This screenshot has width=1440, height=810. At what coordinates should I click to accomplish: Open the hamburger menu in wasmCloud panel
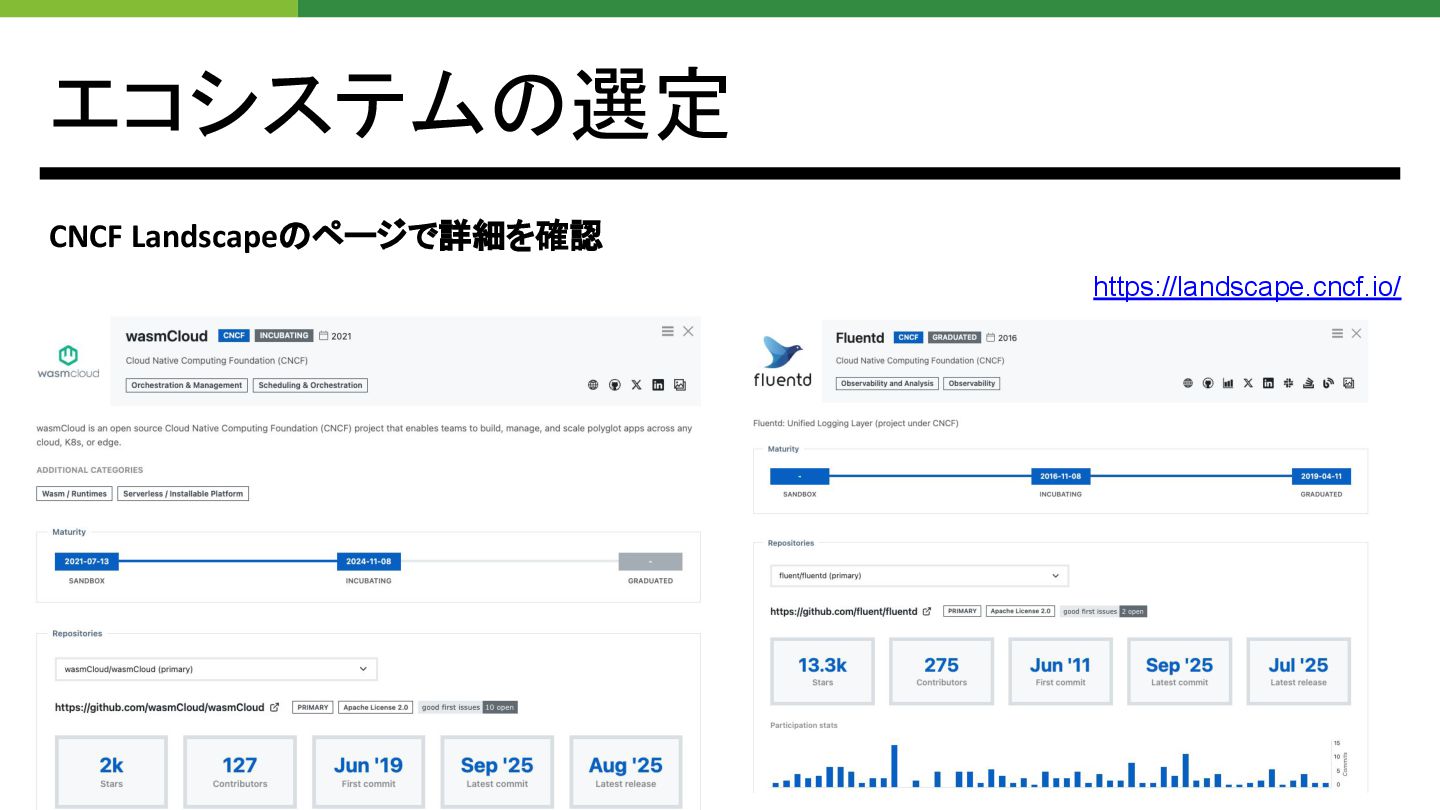pos(667,331)
